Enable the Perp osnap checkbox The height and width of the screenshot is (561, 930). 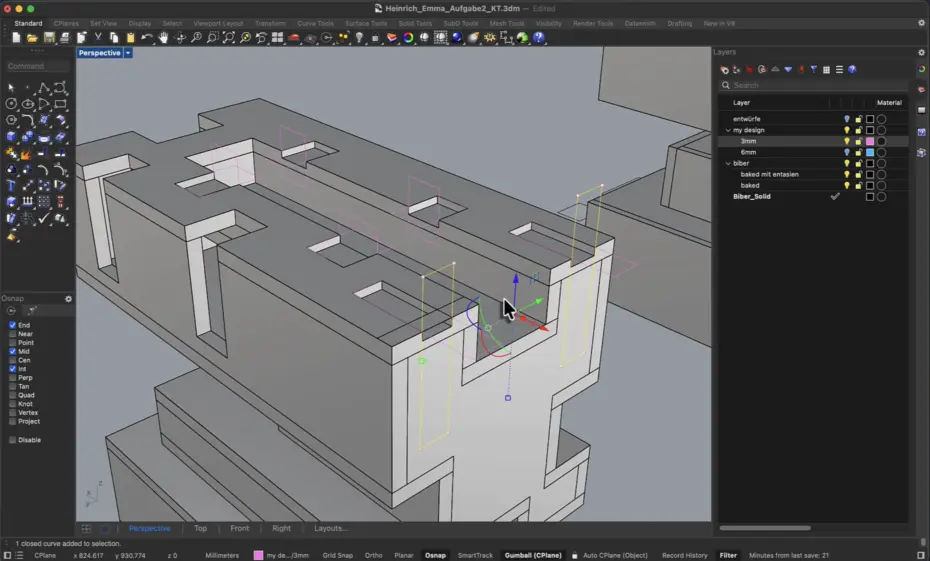point(12,378)
